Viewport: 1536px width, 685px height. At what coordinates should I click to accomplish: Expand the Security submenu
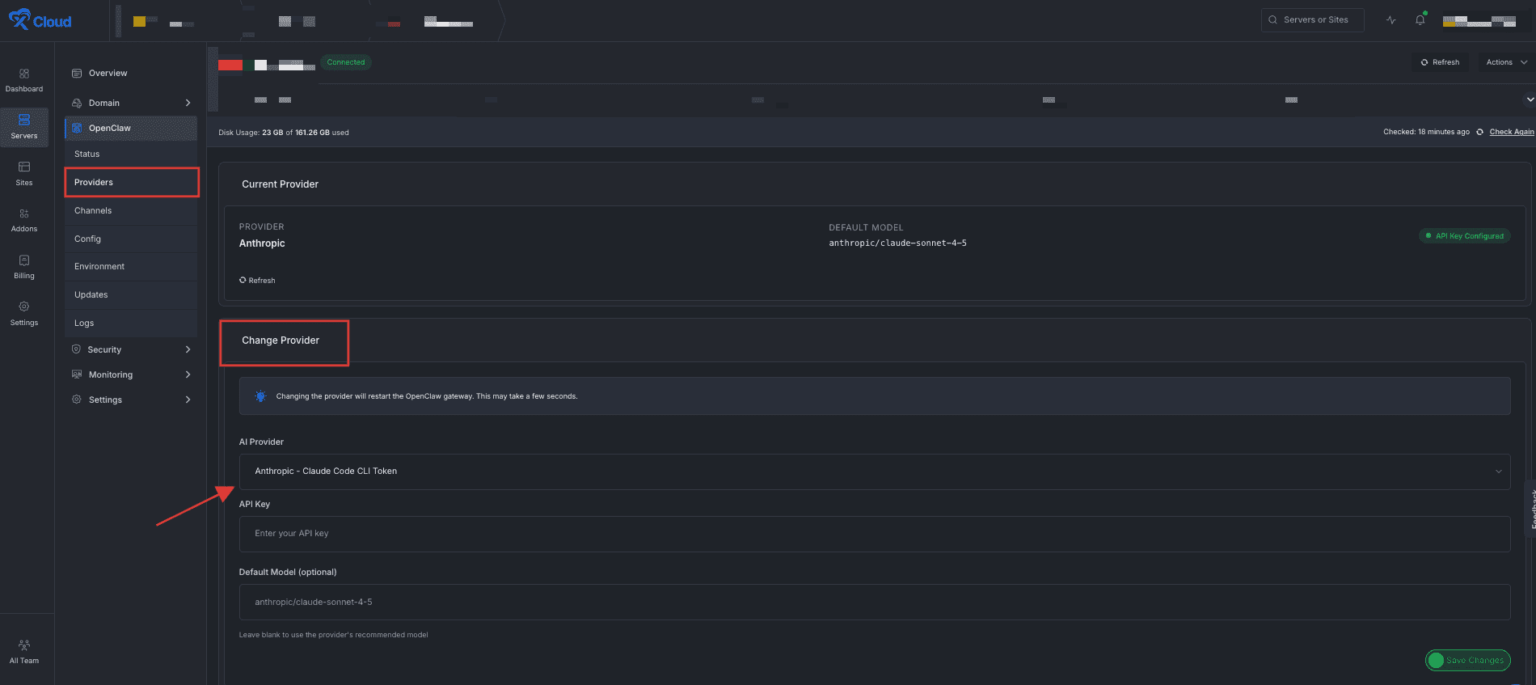(104, 349)
